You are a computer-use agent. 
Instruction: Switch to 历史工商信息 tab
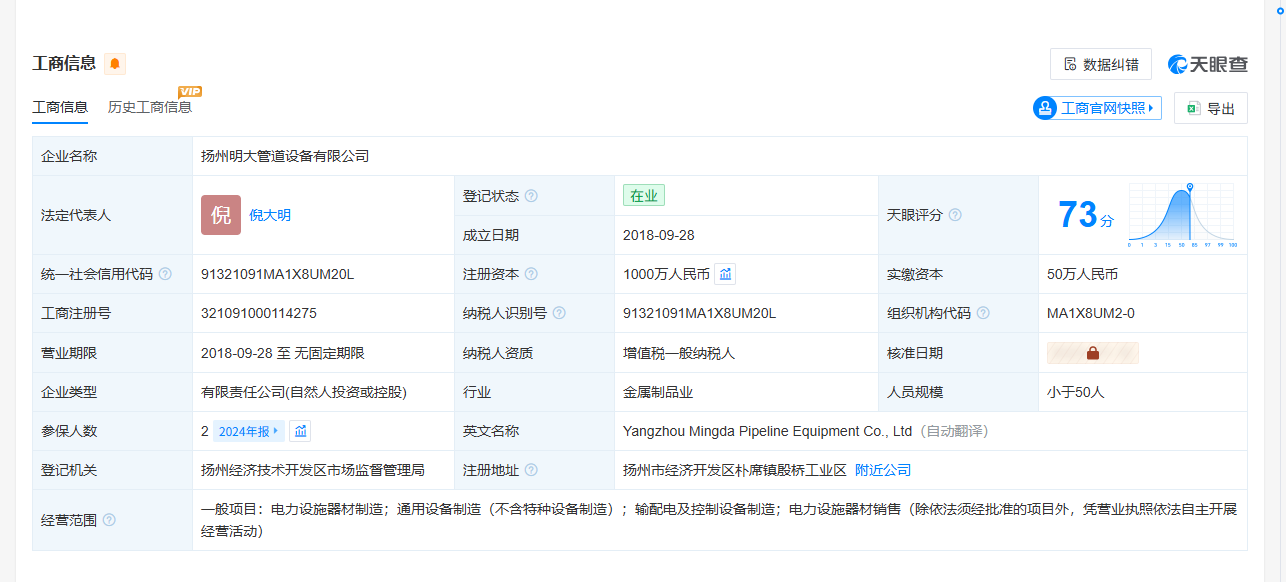click(150, 107)
